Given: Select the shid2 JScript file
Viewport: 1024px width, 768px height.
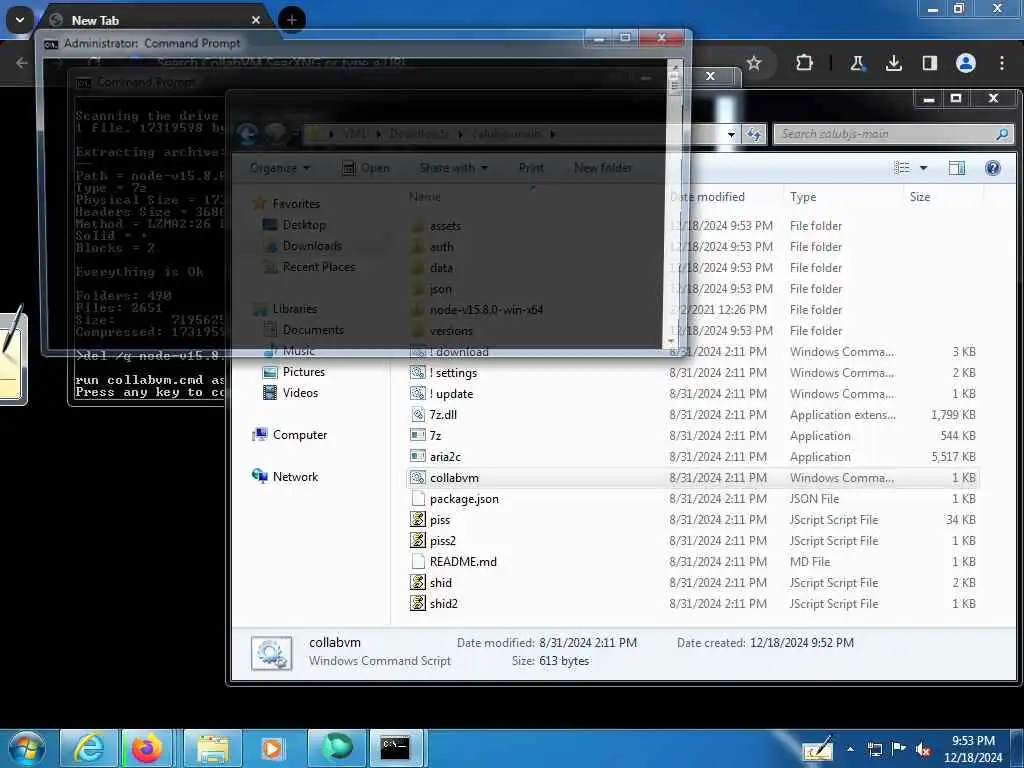Looking at the screenshot, I should point(443,603).
